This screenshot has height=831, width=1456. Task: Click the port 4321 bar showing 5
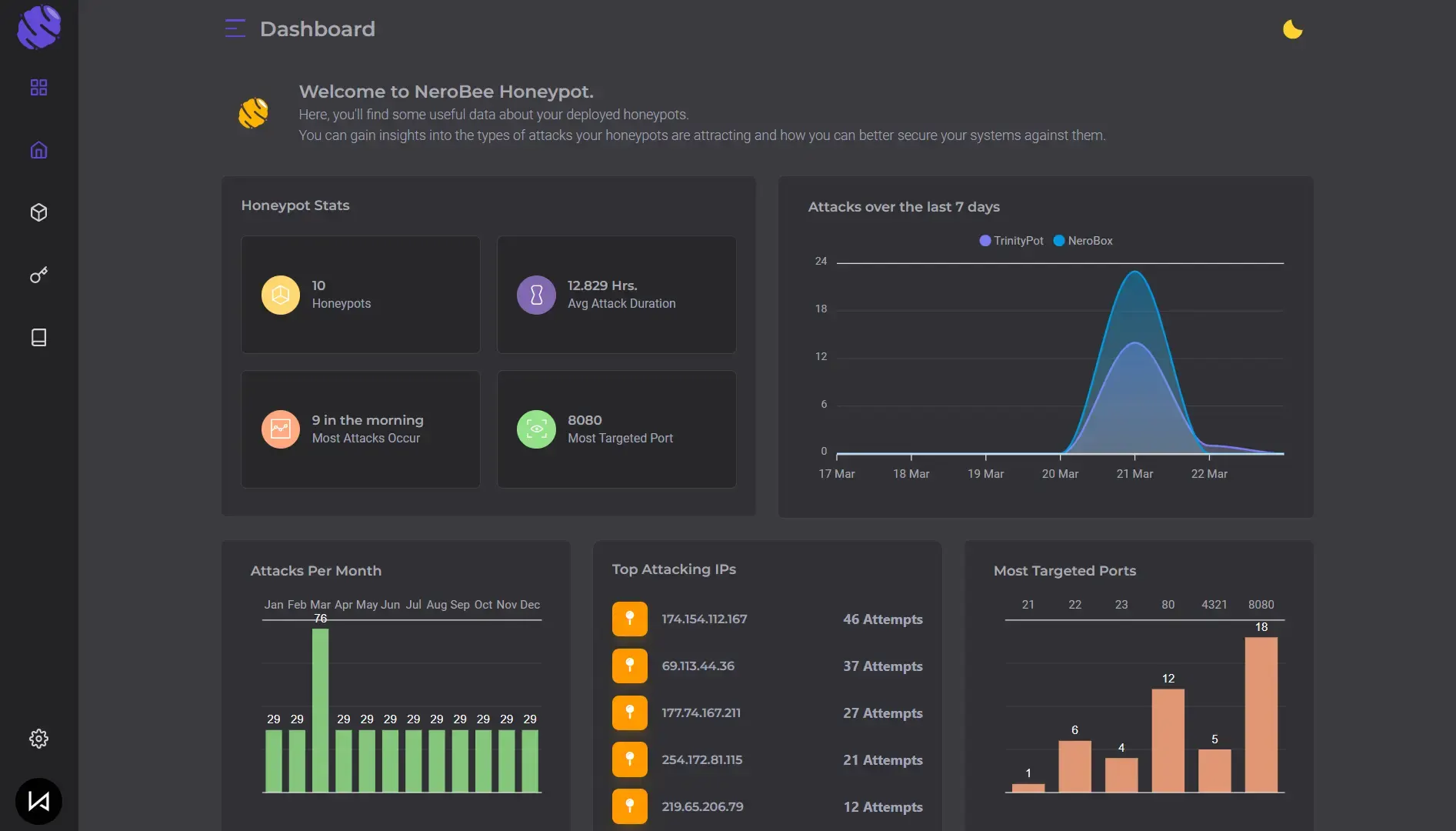click(1214, 770)
